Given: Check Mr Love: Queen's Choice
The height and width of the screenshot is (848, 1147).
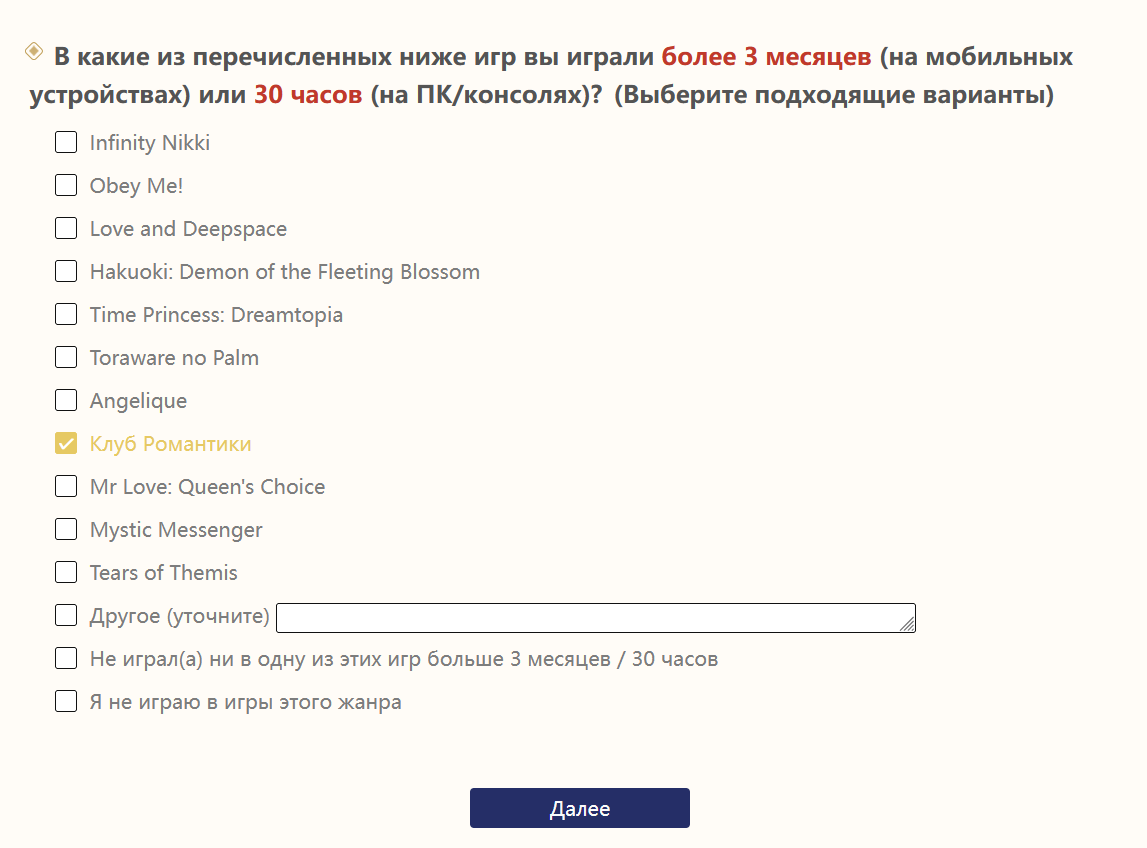Looking at the screenshot, I should [66, 487].
